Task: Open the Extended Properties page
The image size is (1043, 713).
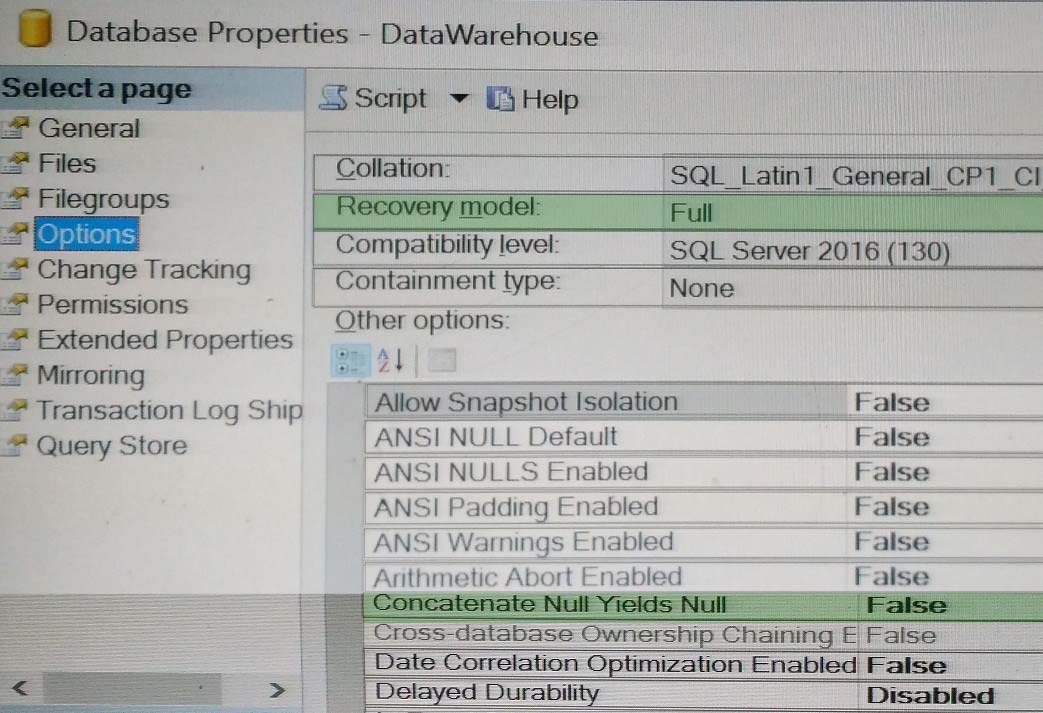Action: coord(165,339)
